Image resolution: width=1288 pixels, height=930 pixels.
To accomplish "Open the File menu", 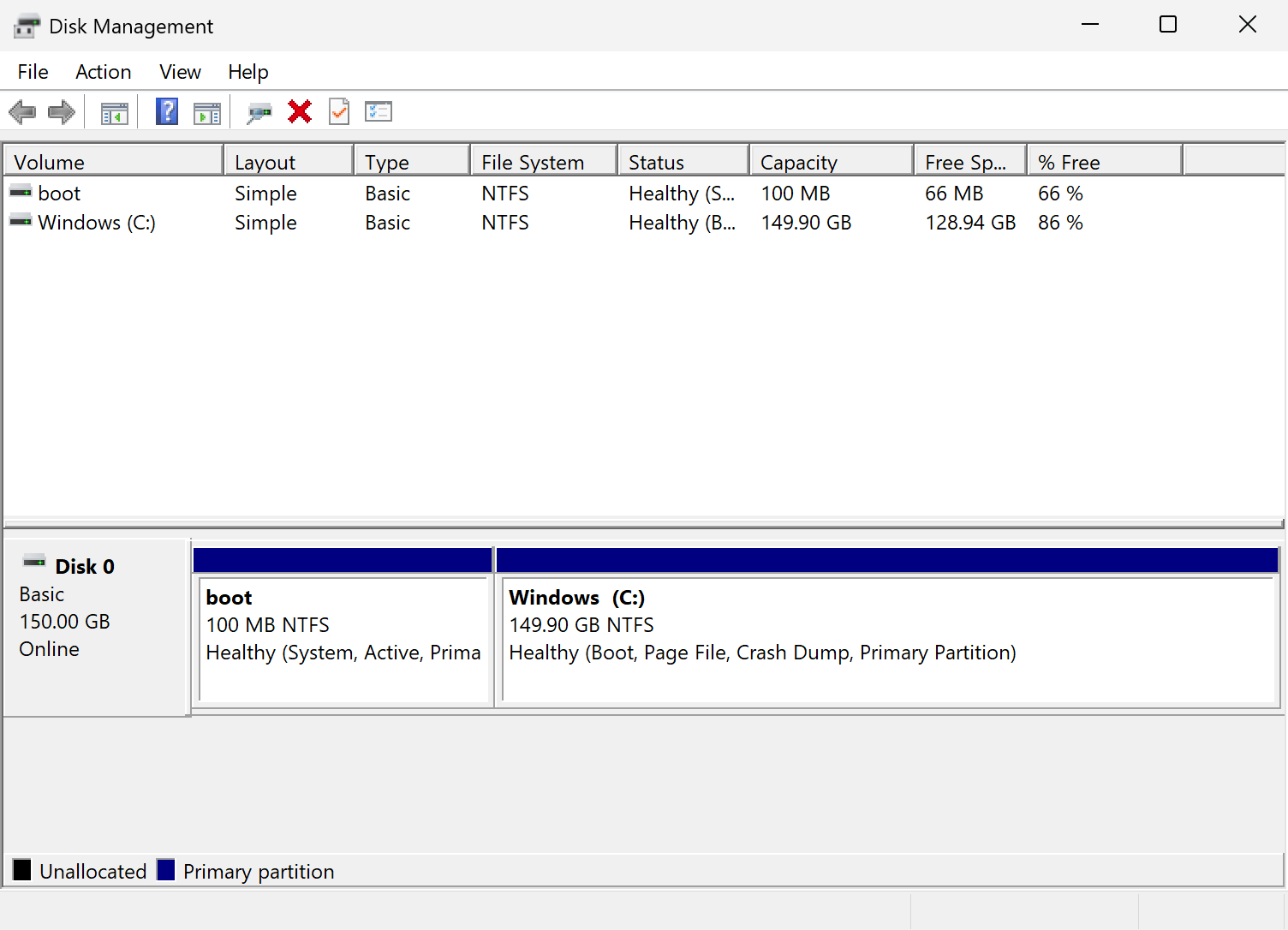I will point(33,72).
